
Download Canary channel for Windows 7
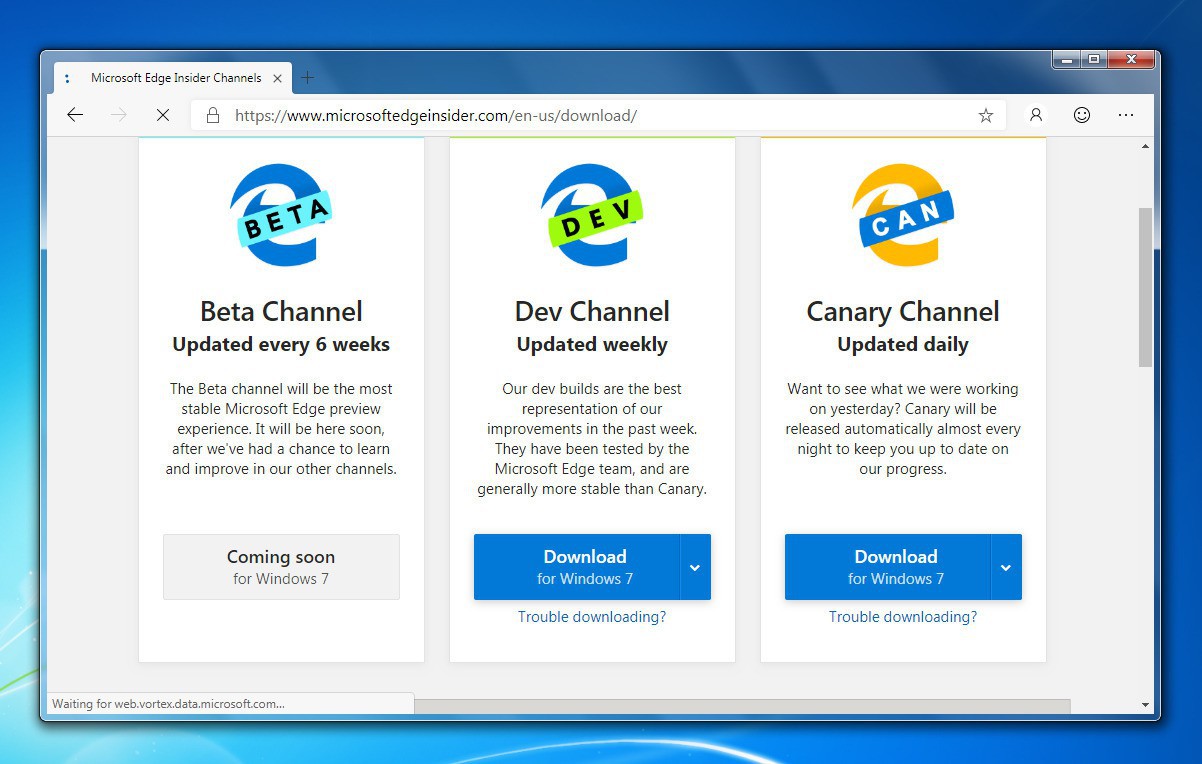pos(888,567)
